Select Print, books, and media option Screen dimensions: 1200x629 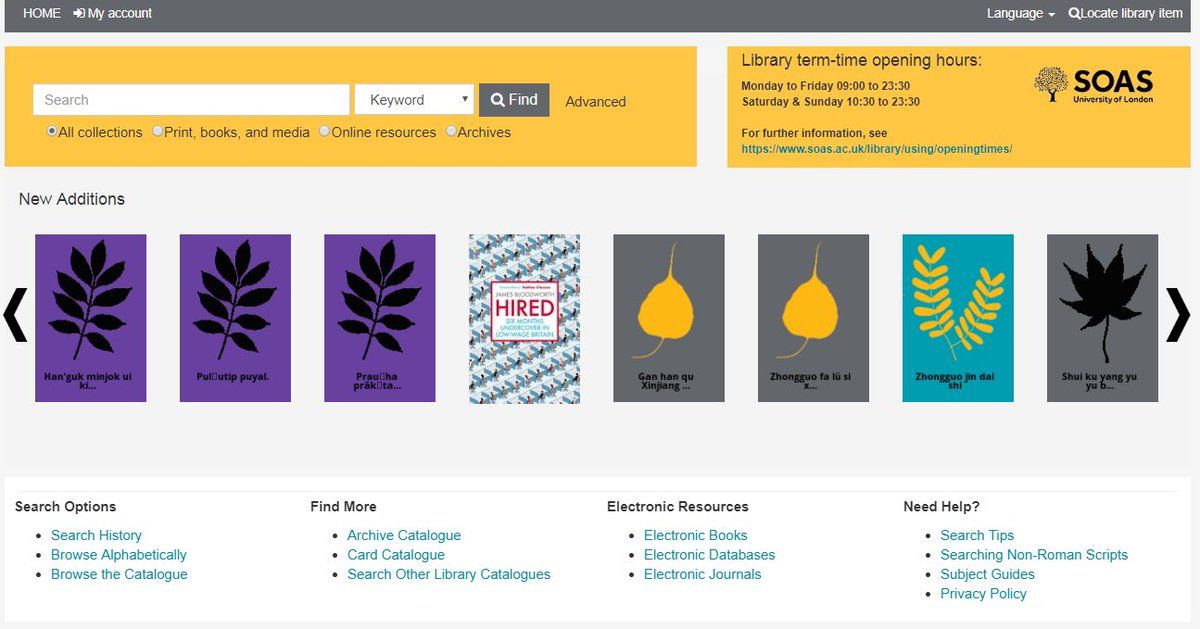(x=158, y=131)
